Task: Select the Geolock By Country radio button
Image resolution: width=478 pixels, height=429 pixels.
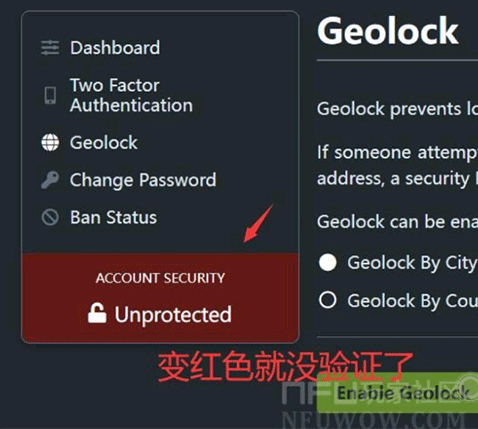Action: (328, 300)
